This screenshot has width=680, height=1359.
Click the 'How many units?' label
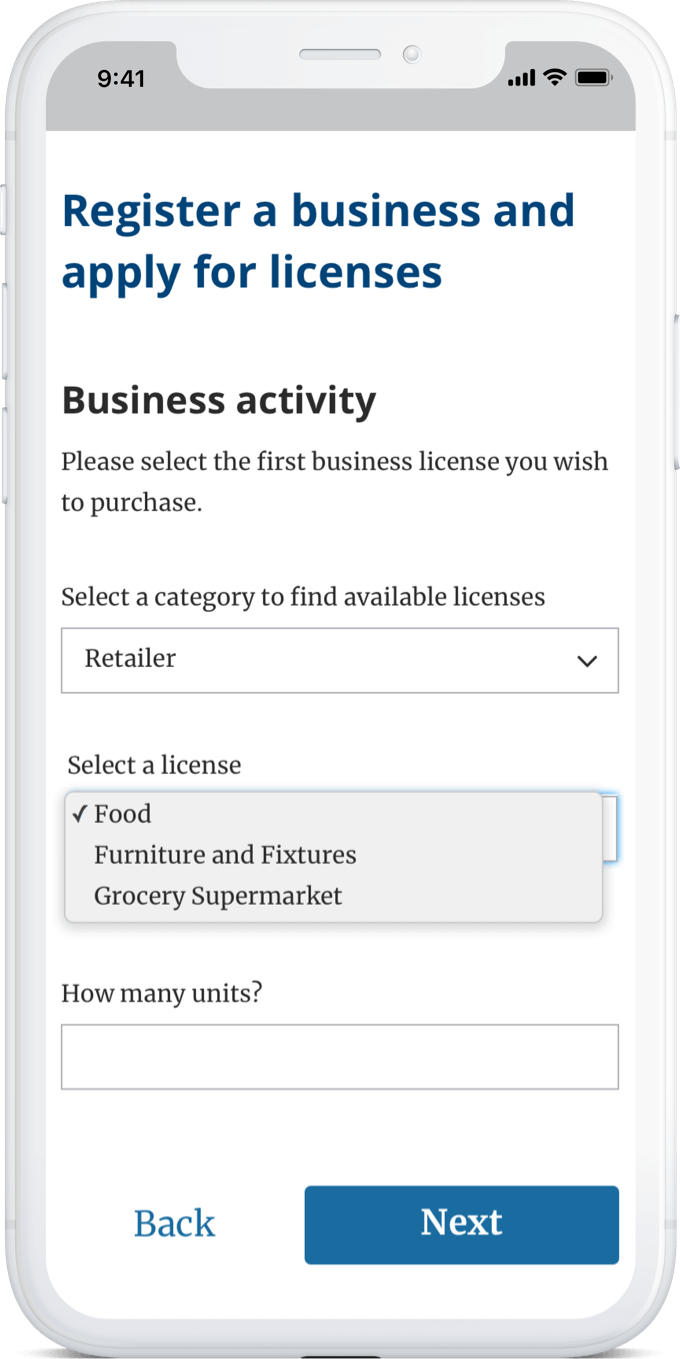pos(162,993)
